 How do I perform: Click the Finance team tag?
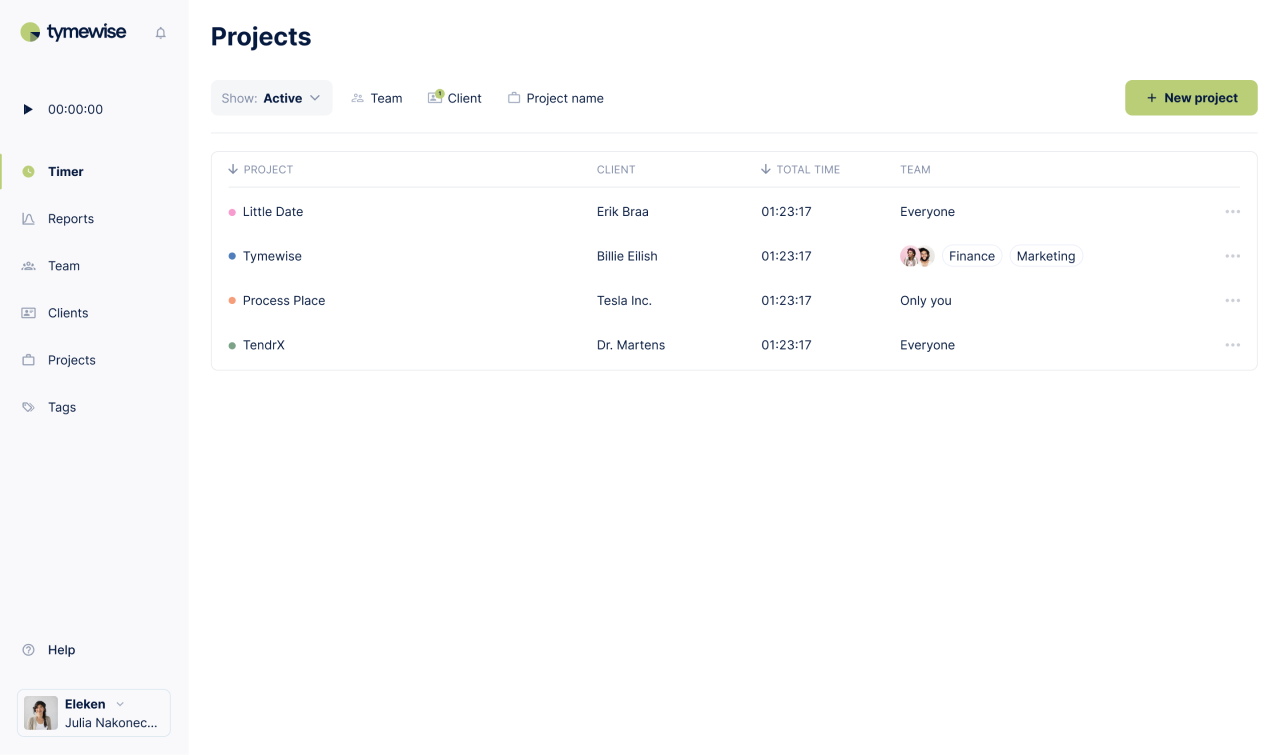coord(972,256)
